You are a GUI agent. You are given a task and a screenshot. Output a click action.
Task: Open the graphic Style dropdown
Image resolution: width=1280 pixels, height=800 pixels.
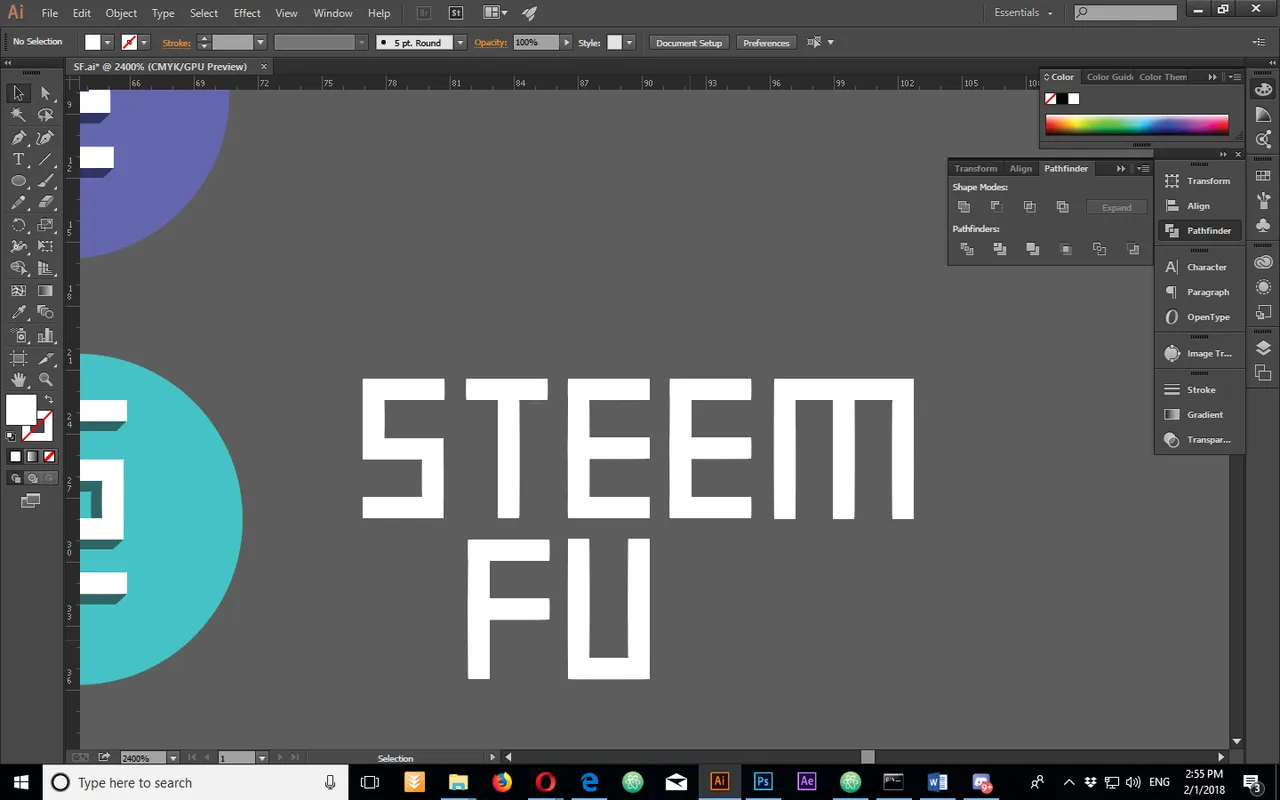(629, 42)
